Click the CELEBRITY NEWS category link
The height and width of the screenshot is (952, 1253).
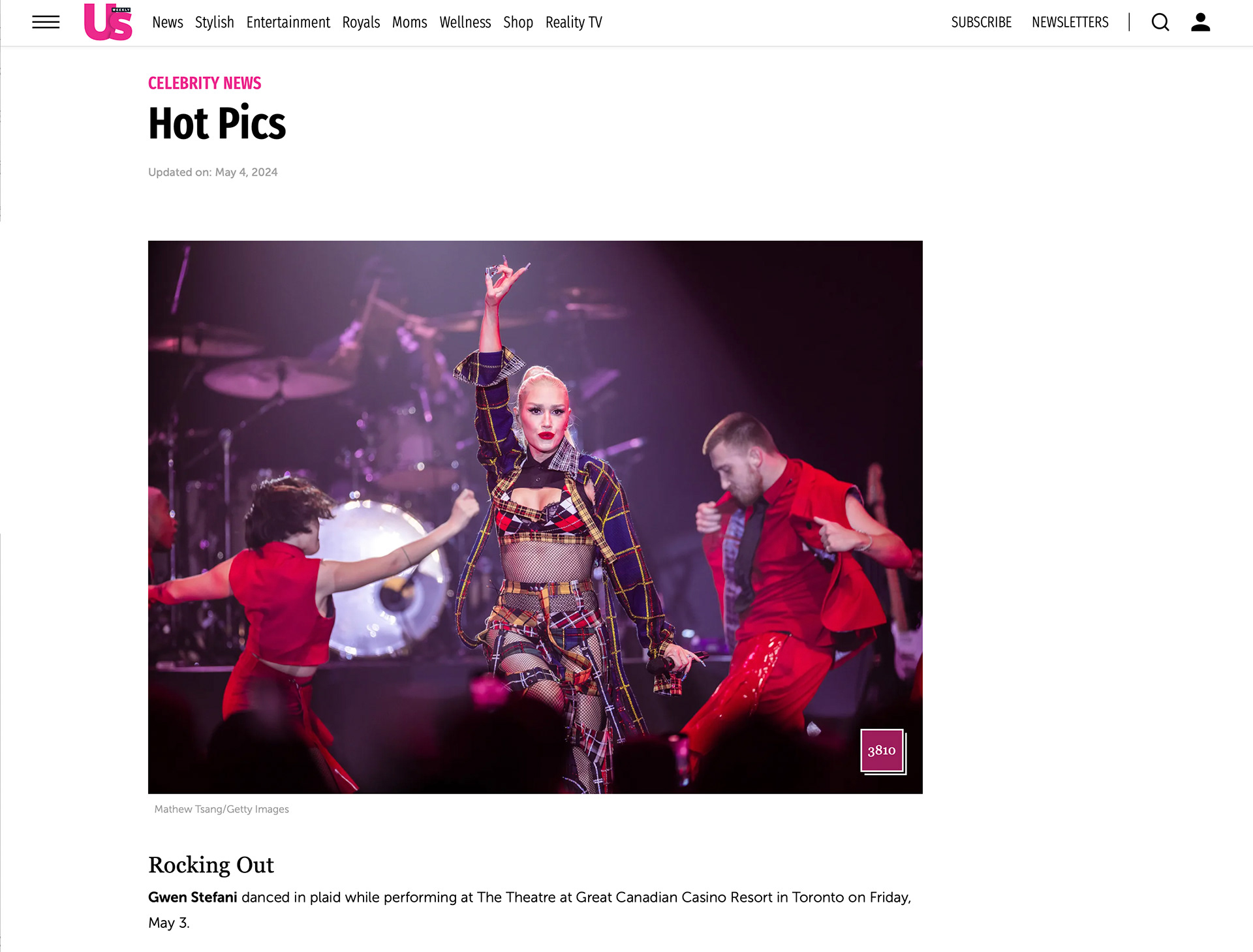(204, 83)
